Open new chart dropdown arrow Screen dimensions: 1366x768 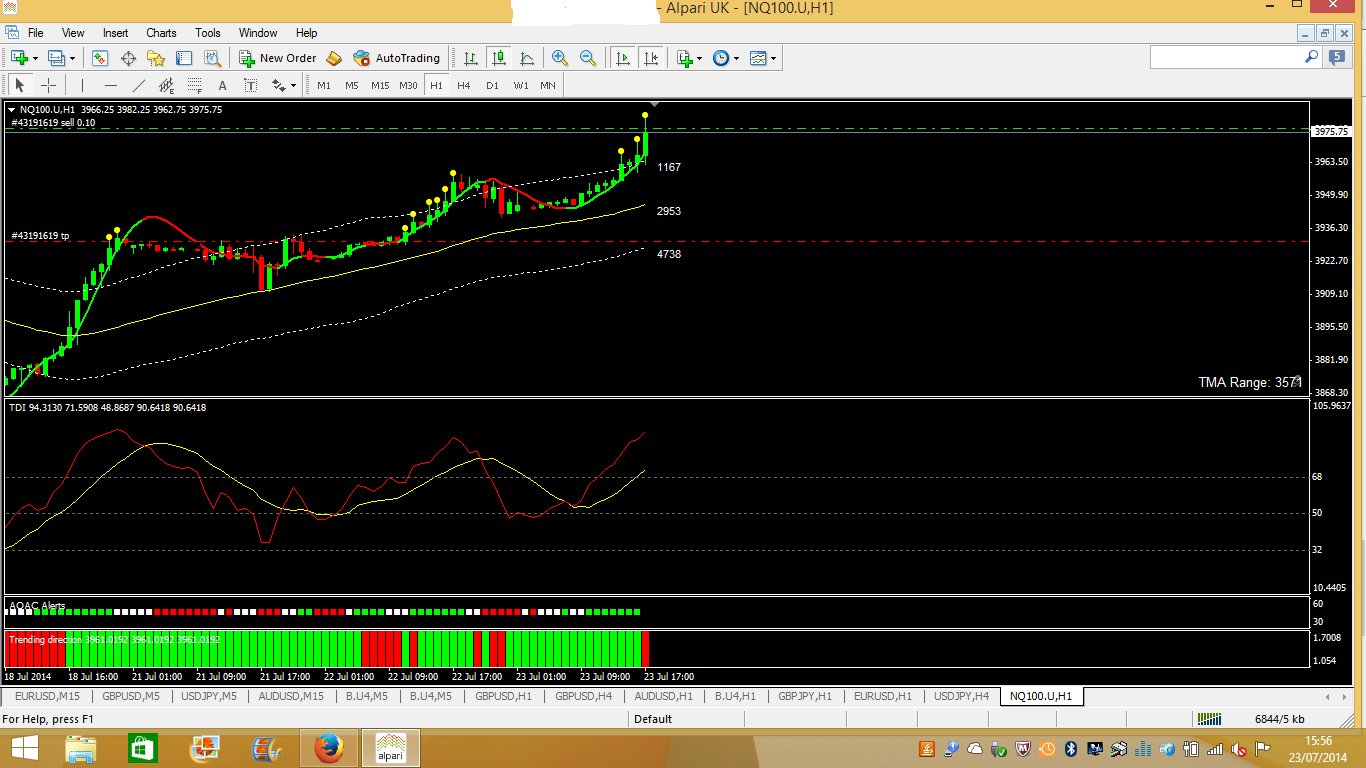click(35, 59)
